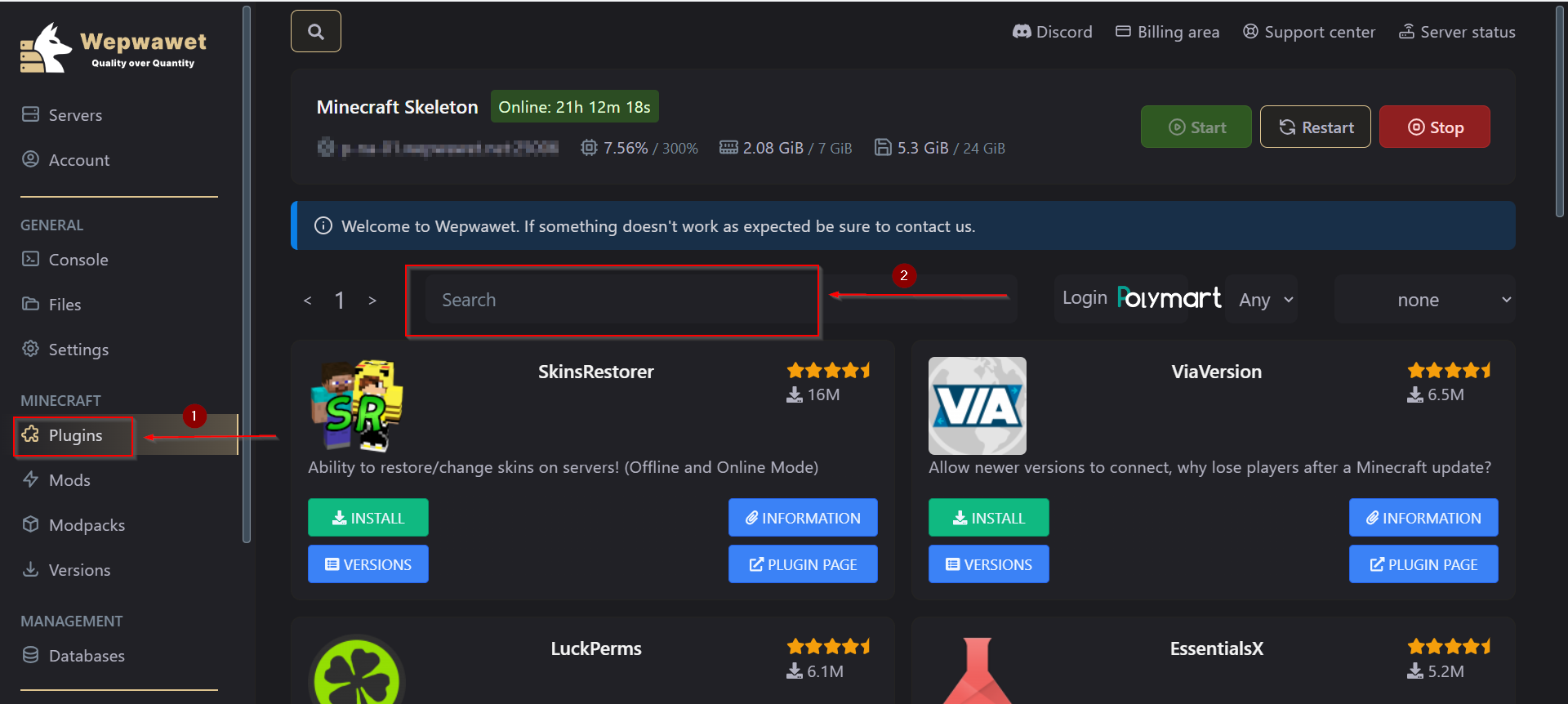Click the CPU usage chip icon

click(589, 148)
